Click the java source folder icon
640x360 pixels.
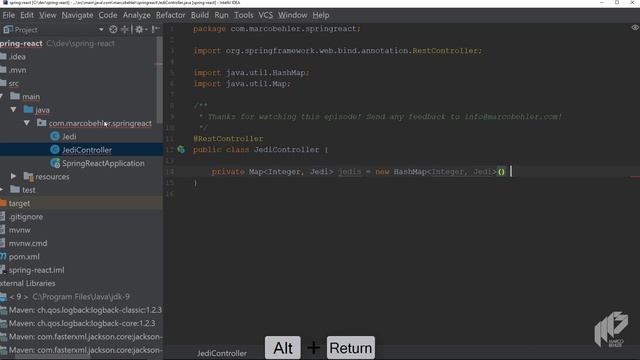pyautogui.click(x=28, y=109)
